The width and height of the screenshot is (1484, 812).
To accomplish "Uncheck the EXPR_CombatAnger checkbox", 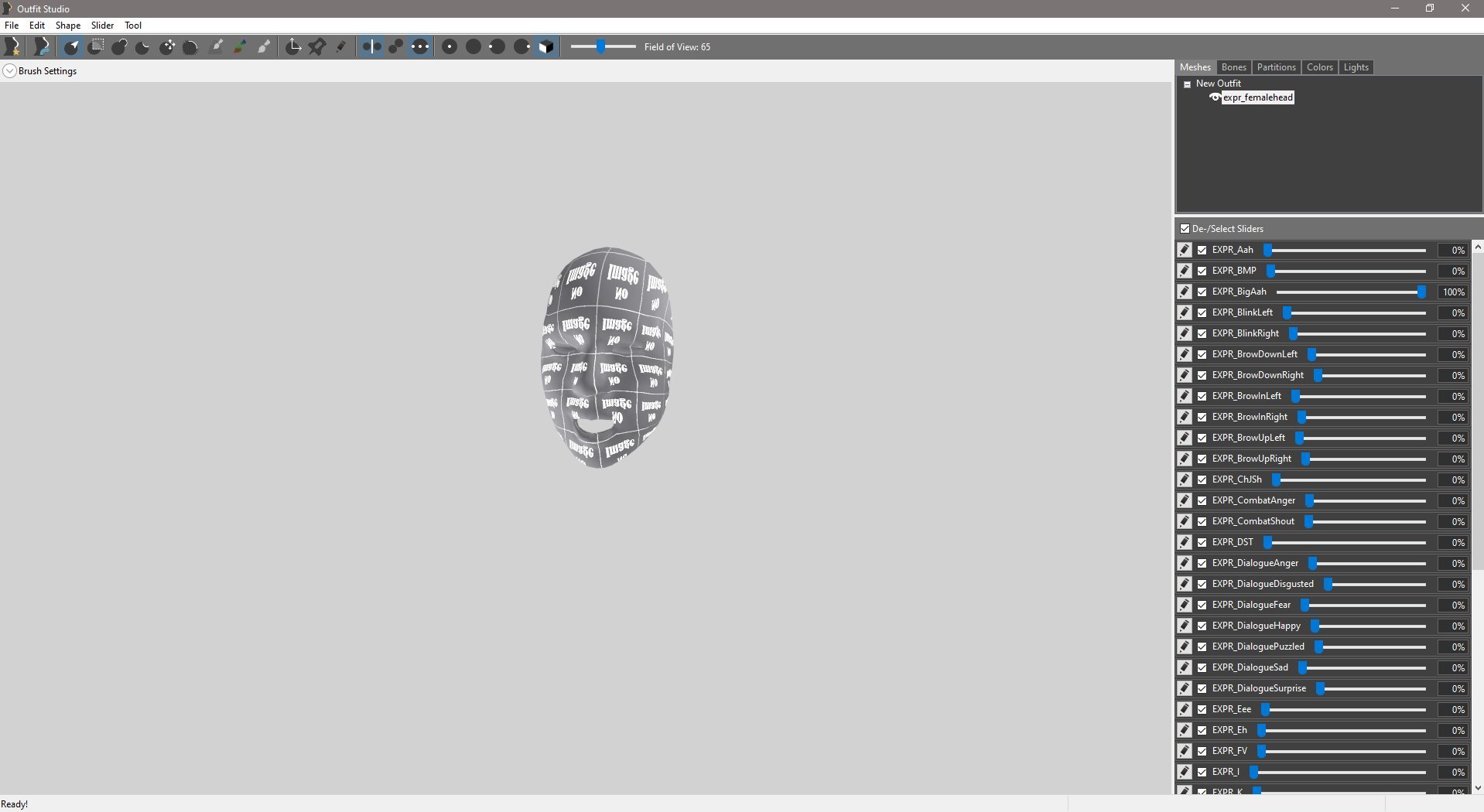I will pyautogui.click(x=1202, y=501).
